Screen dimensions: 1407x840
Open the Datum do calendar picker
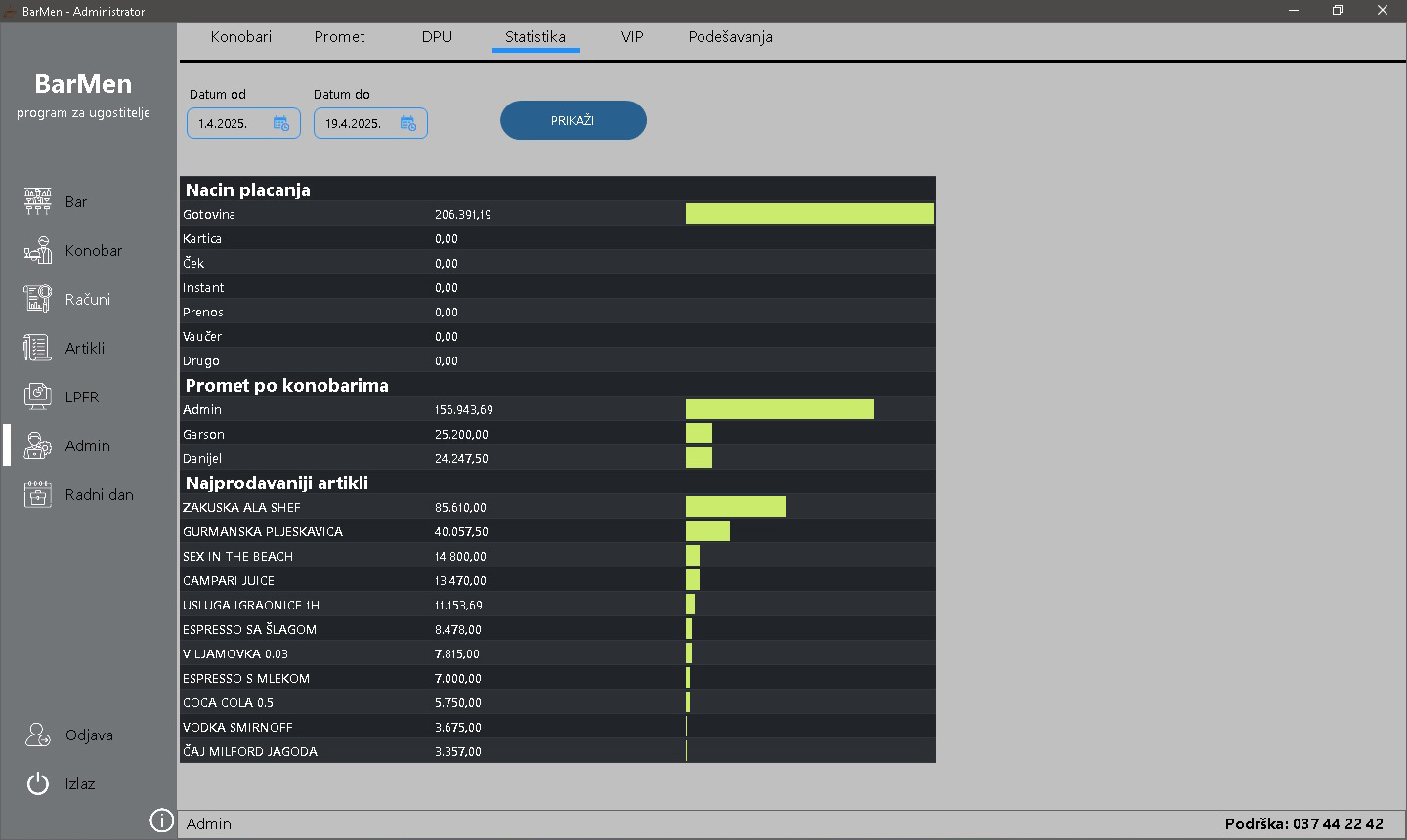(408, 123)
